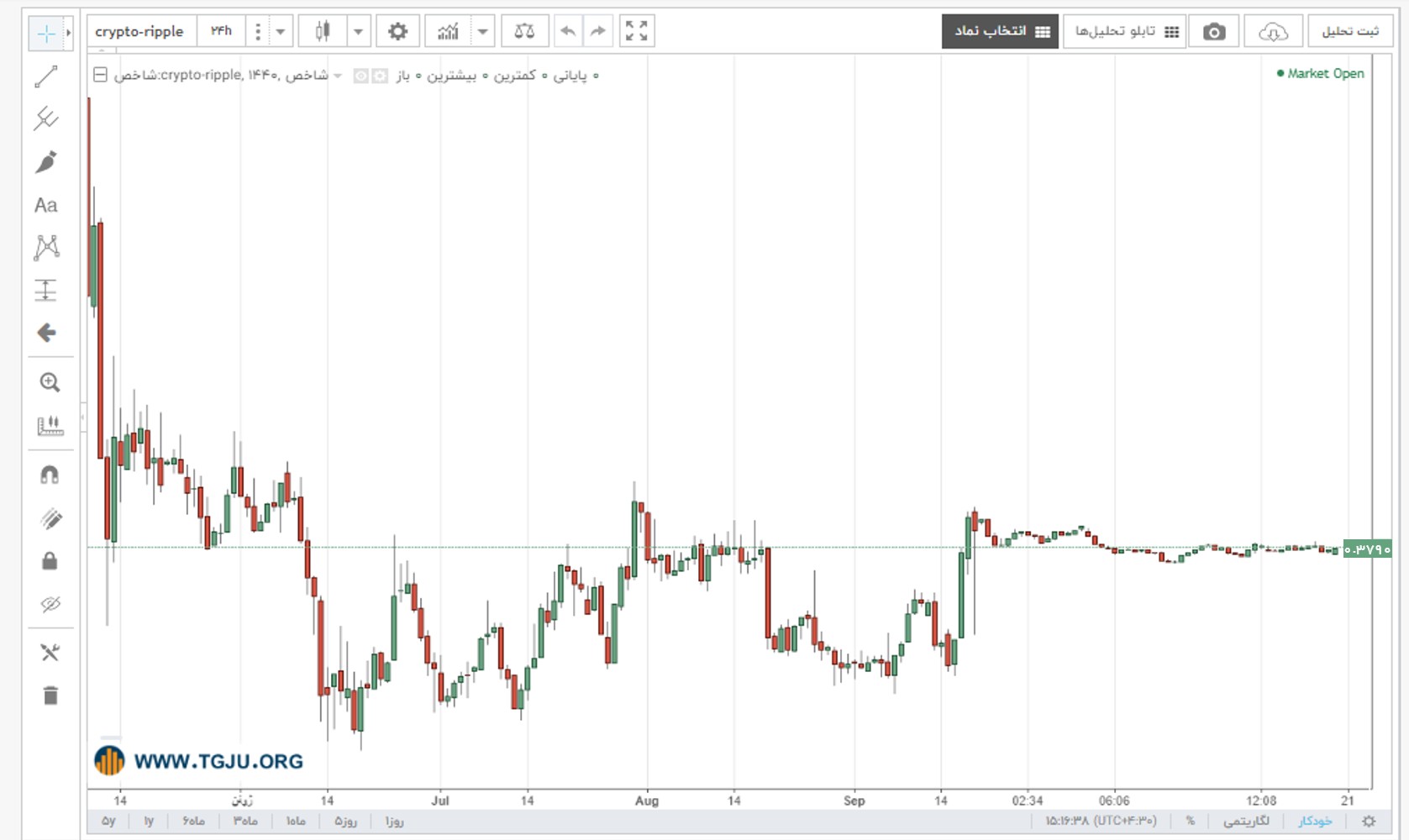Image resolution: width=1409 pixels, height=840 pixels.
Task: Select the 1y time range
Action: [149, 822]
